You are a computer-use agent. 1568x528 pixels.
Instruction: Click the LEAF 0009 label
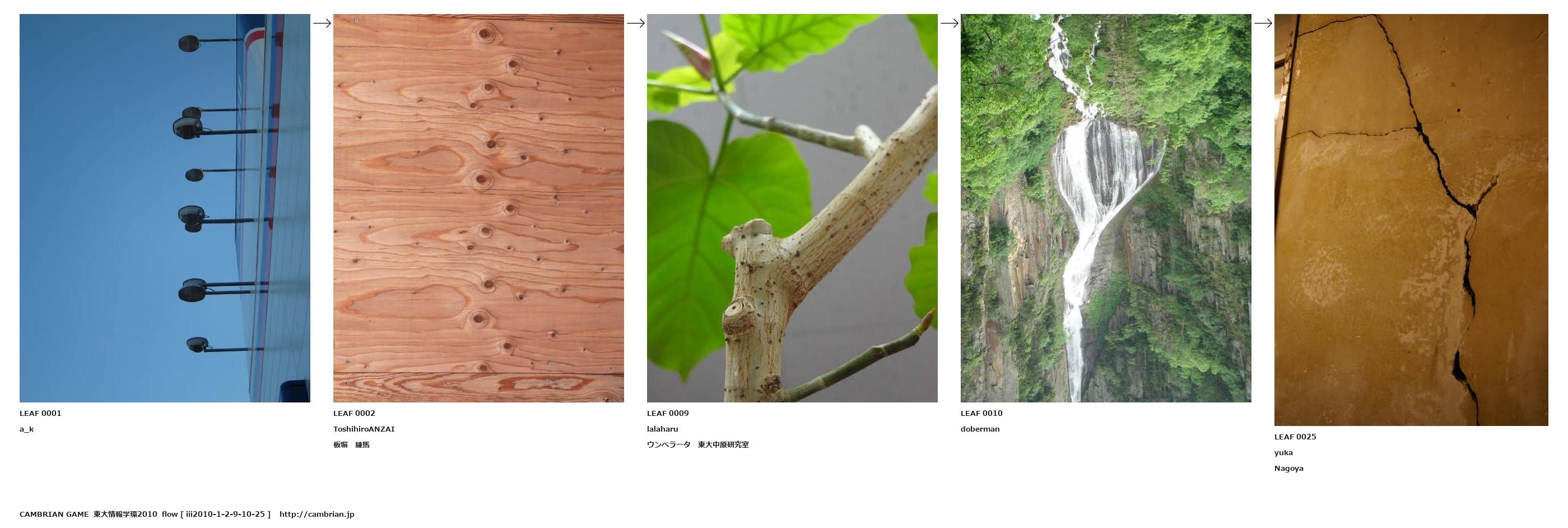pos(668,414)
